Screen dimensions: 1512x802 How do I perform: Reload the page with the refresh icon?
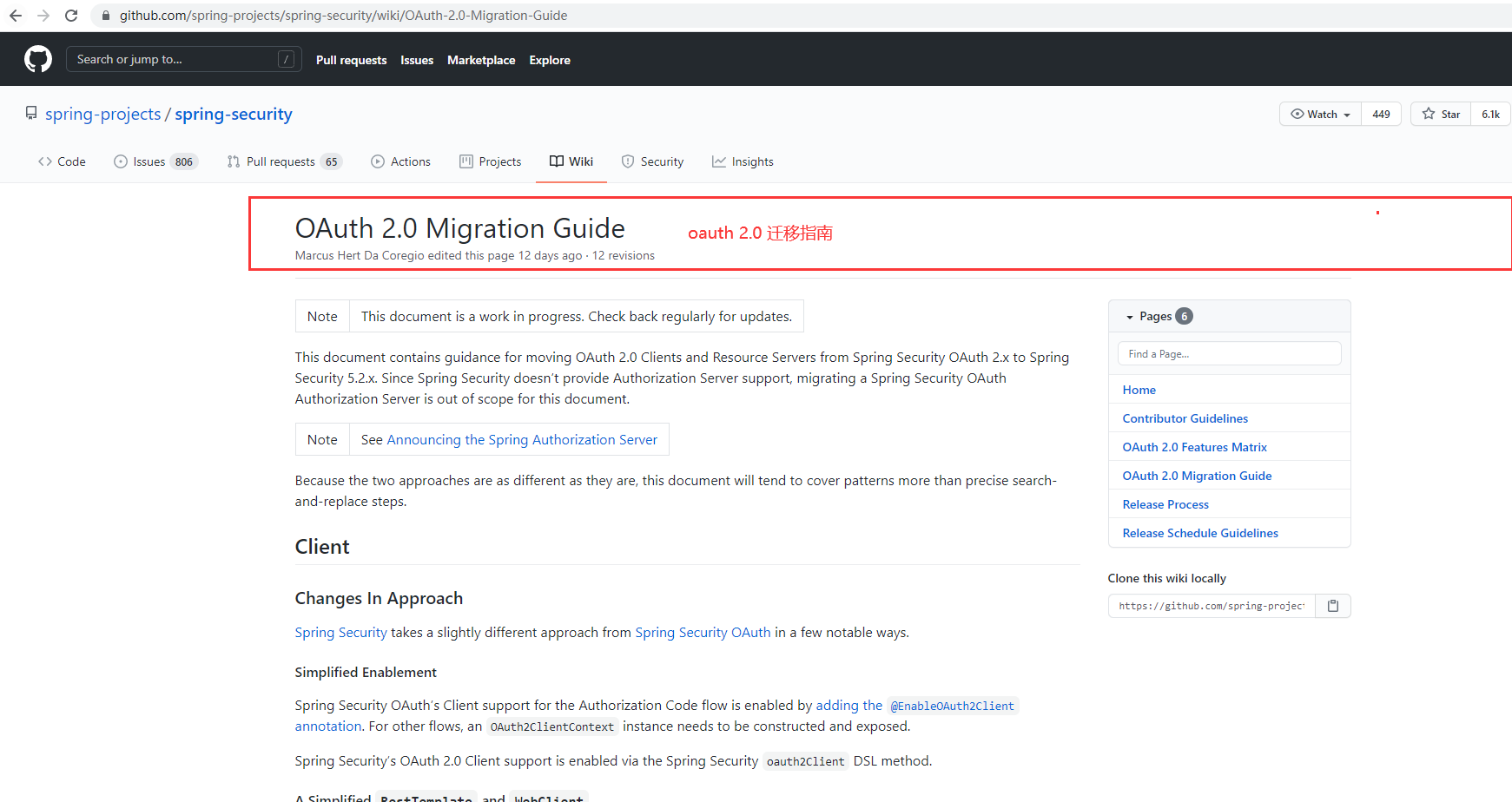[x=71, y=16]
